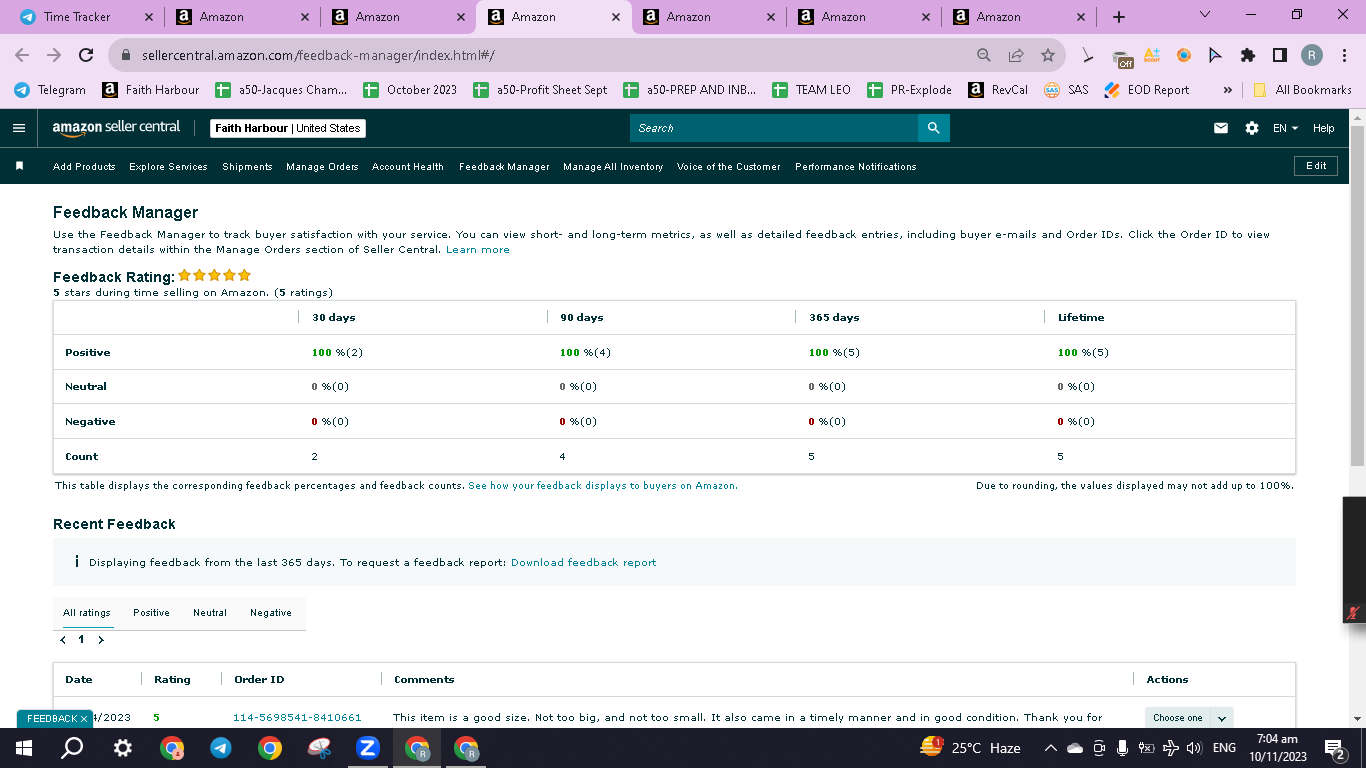This screenshot has width=1366, height=768.
Task: Reload the page in Chrome
Action: (86, 56)
